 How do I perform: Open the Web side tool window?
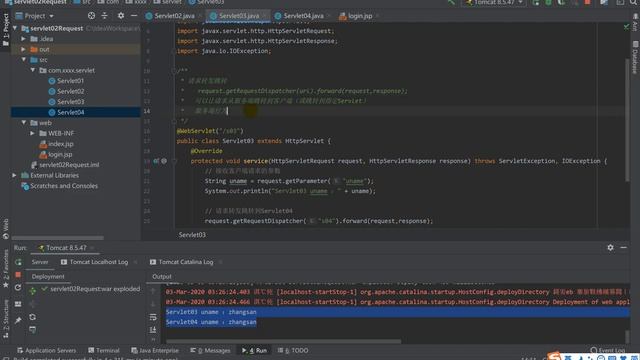point(6,229)
